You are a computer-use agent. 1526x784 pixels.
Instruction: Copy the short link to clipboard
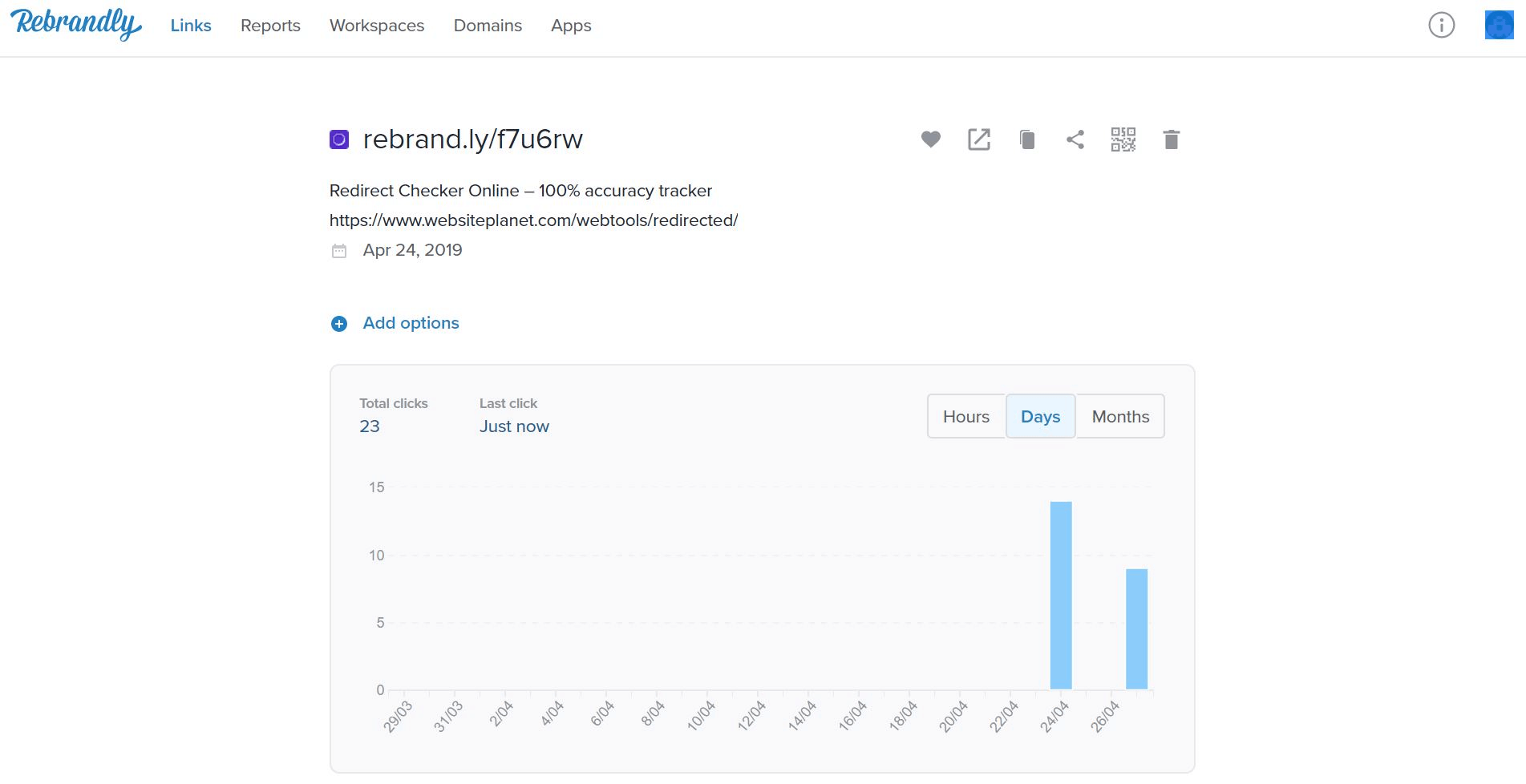[x=1027, y=139]
